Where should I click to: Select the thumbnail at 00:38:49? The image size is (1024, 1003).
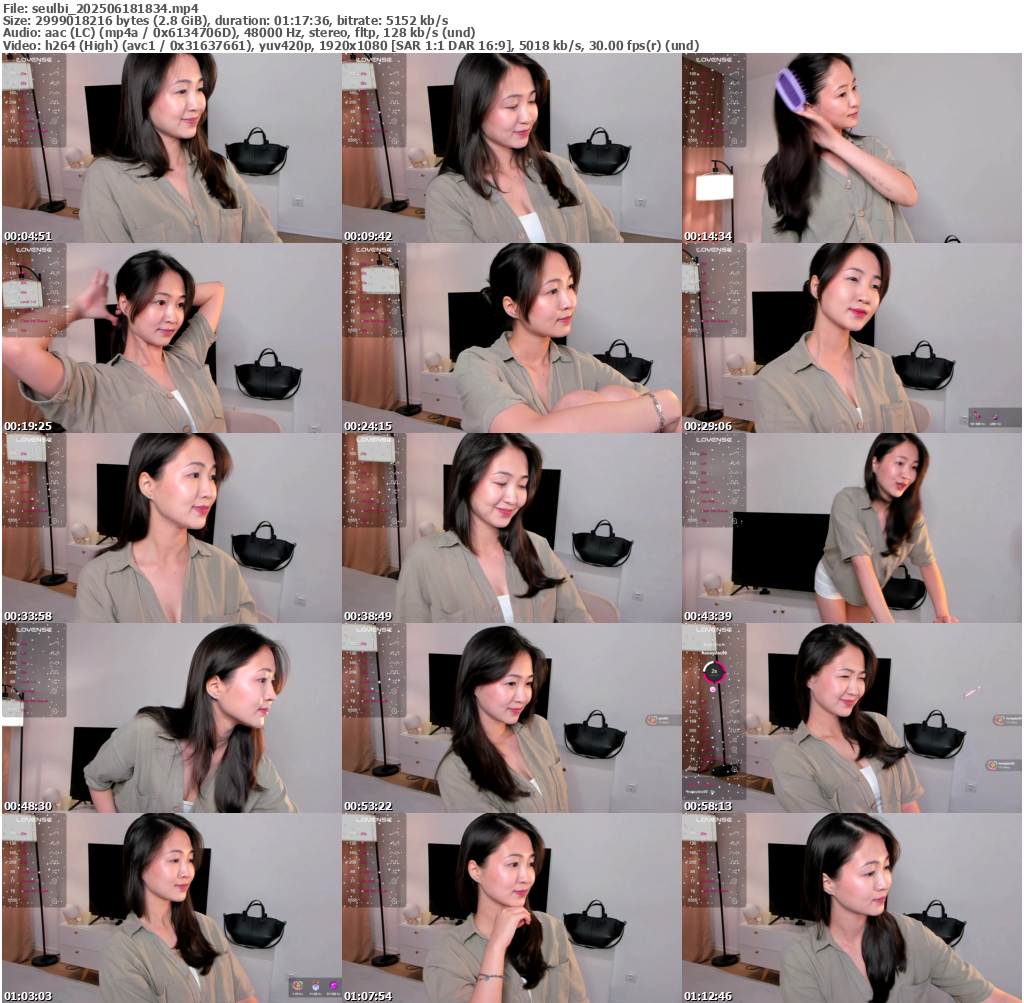pos(511,528)
